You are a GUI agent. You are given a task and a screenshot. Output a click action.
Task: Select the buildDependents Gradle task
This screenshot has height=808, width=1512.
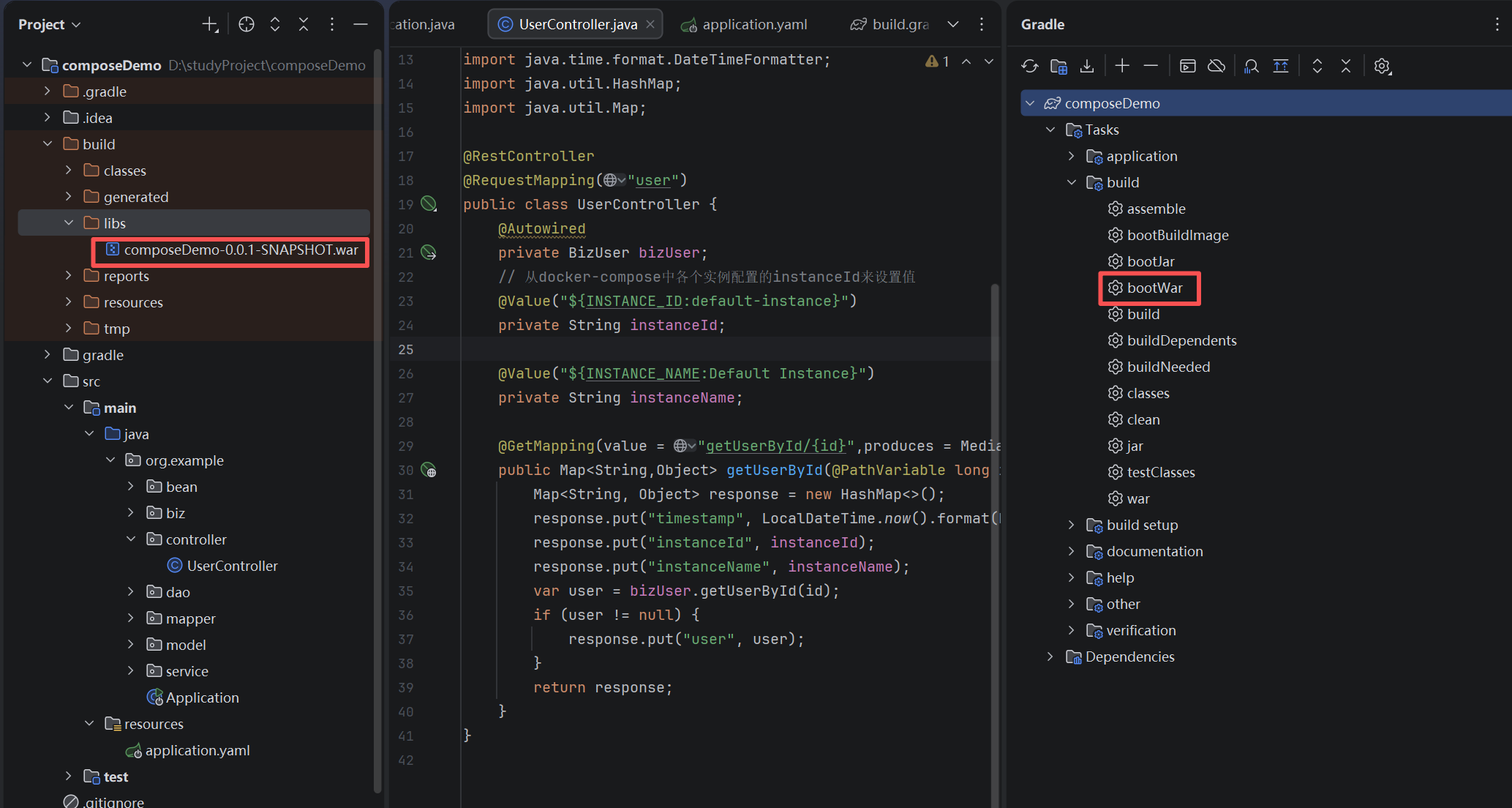(x=1181, y=340)
